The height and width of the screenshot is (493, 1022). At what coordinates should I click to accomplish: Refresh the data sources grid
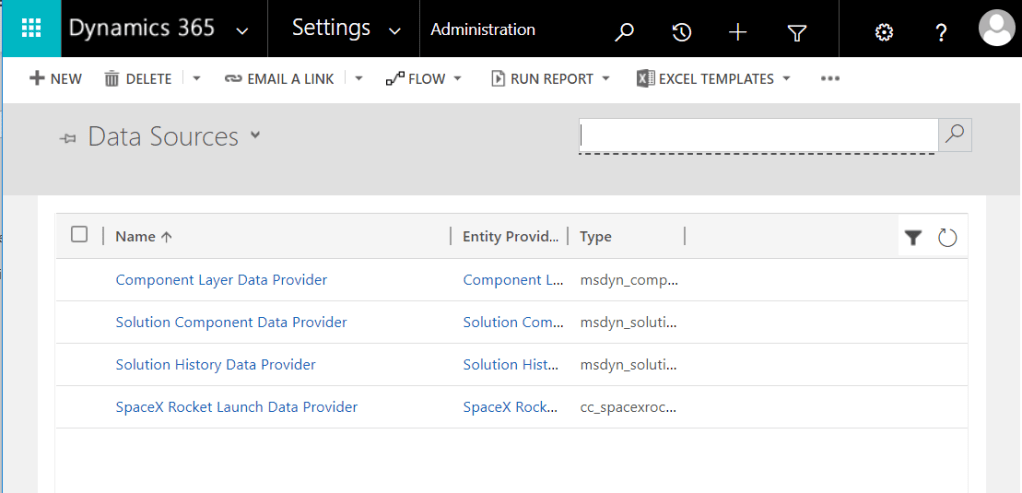[x=947, y=237]
